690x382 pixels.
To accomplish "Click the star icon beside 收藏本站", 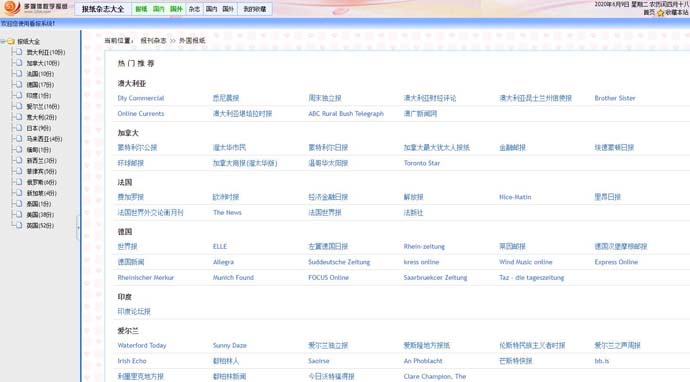I will (x=661, y=13).
